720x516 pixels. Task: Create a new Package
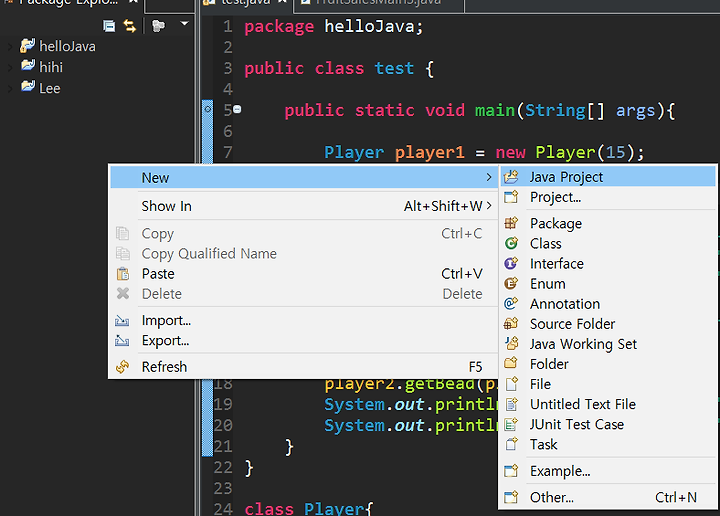(608, 224)
